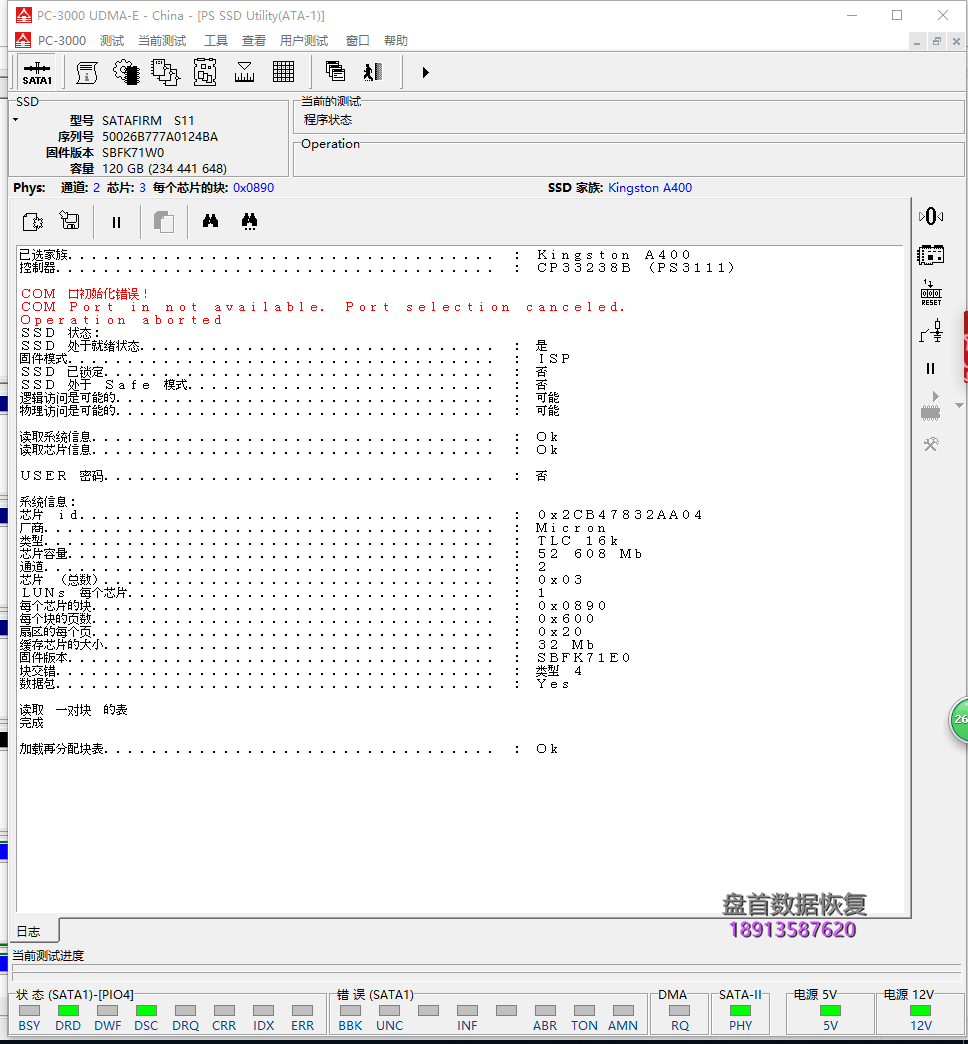Open the 用户测试 menu
This screenshot has height=1044, width=968.
(x=304, y=41)
